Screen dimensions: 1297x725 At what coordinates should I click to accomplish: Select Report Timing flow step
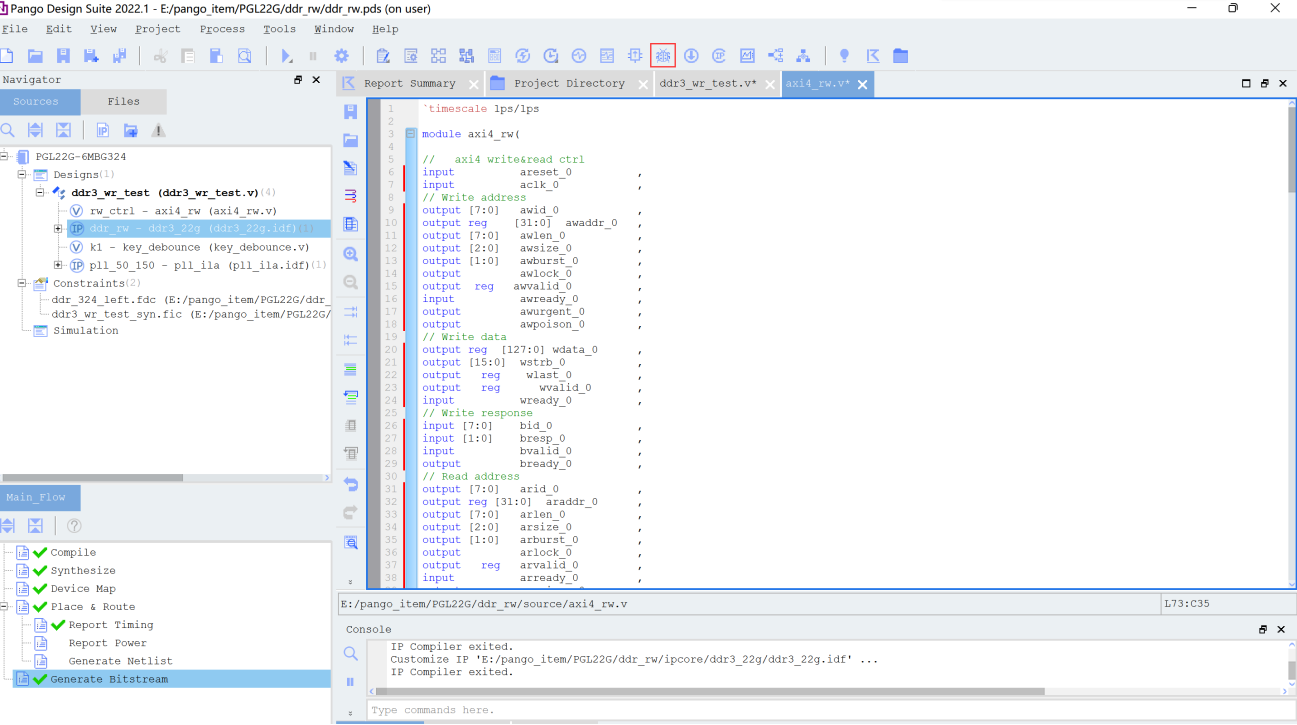coord(110,625)
